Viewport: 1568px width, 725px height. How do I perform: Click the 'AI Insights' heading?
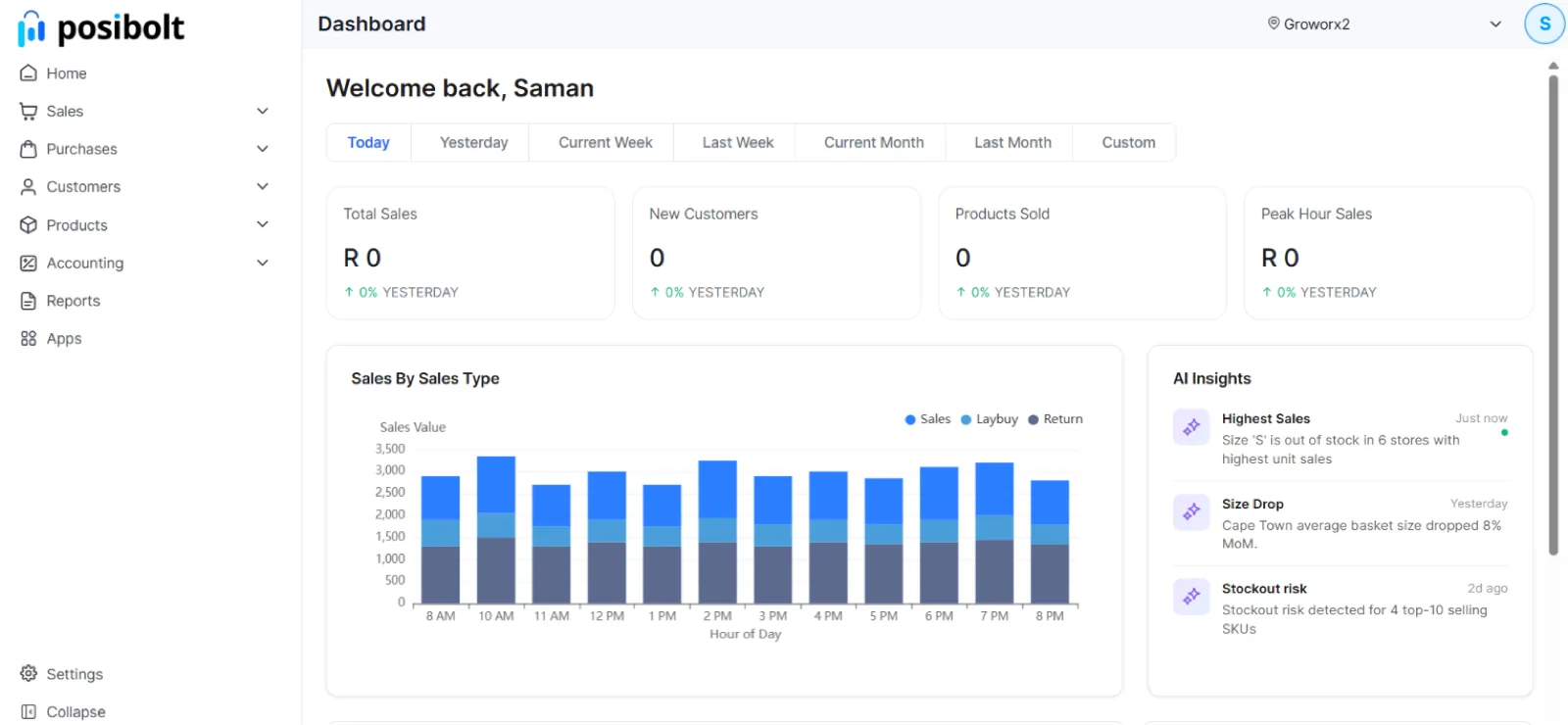pyautogui.click(x=1212, y=378)
